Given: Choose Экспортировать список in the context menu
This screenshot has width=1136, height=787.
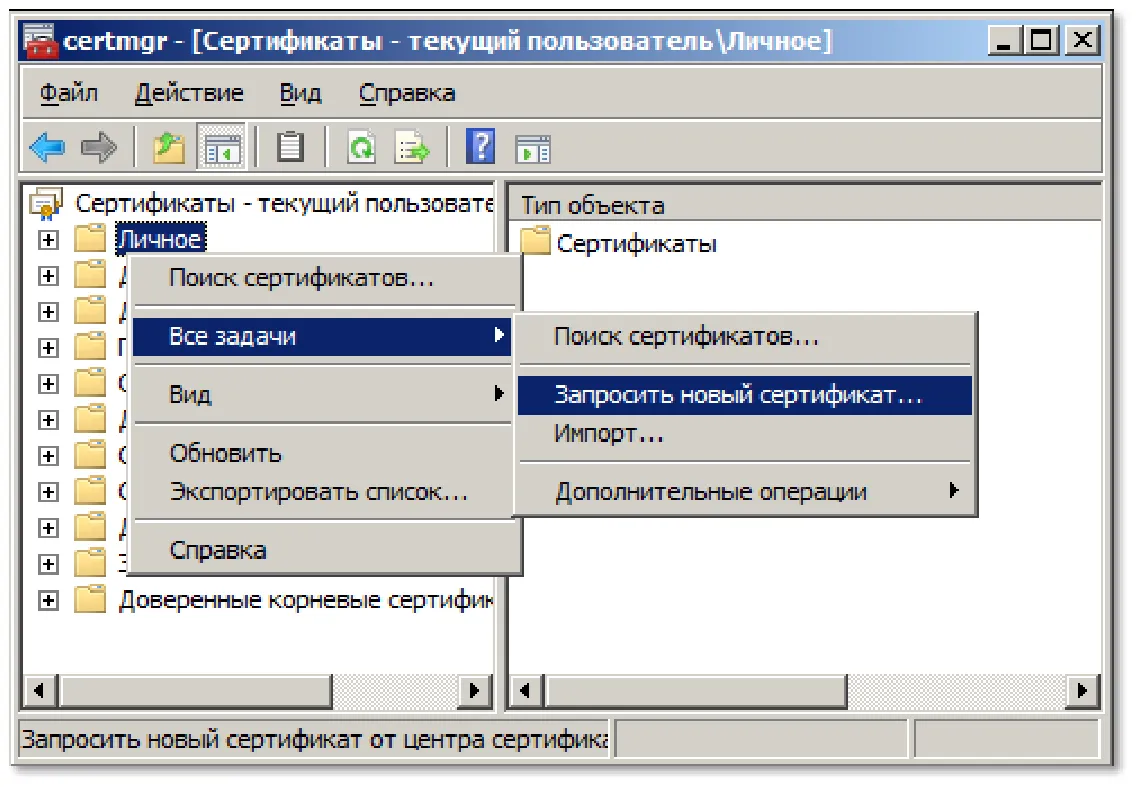Looking at the screenshot, I should (324, 492).
